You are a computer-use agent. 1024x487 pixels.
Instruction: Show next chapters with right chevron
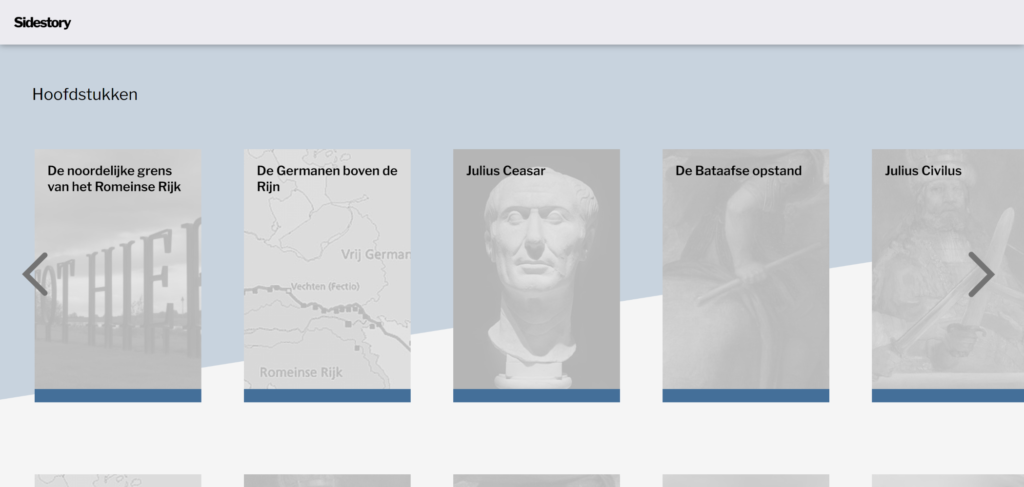pyautogui.click(x=980, y=274)
